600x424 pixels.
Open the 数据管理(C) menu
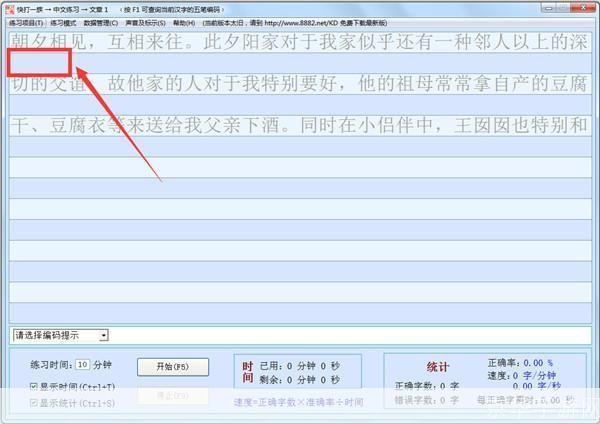pyautogui.click(x=101, y=23)
